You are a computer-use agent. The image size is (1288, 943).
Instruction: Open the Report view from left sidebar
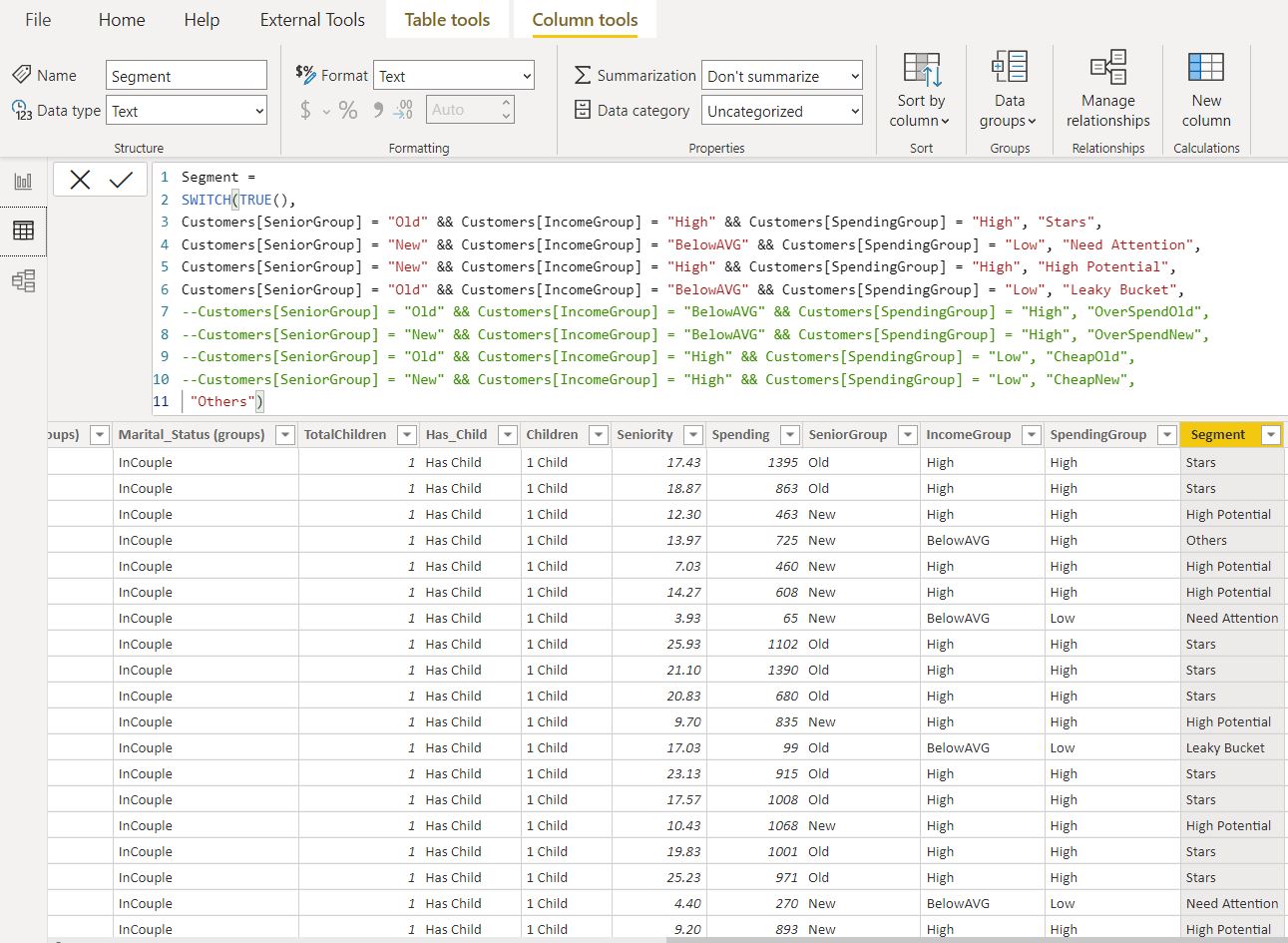(x=23, y=181)
